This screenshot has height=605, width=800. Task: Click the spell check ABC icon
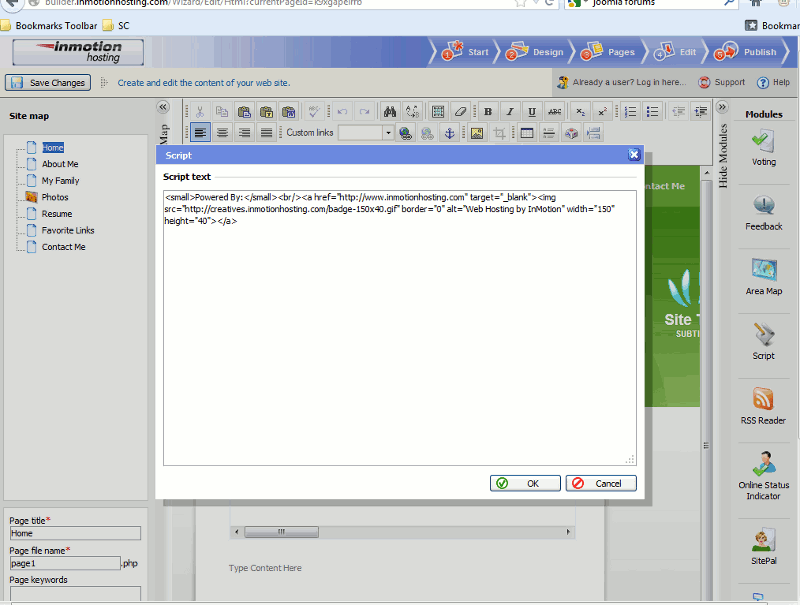point(314,112)
